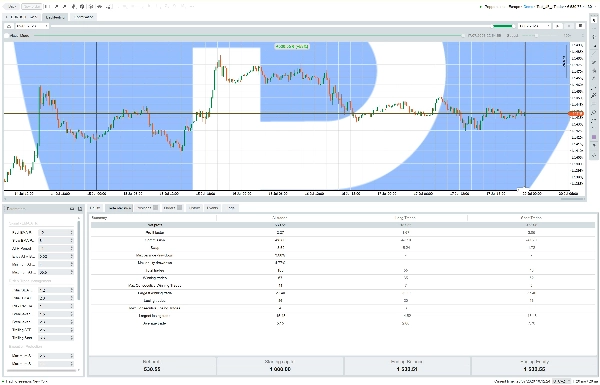Click the orange current price label on the price axis
The width and height of the screenshot is (600, 385).
pos(576,114)
